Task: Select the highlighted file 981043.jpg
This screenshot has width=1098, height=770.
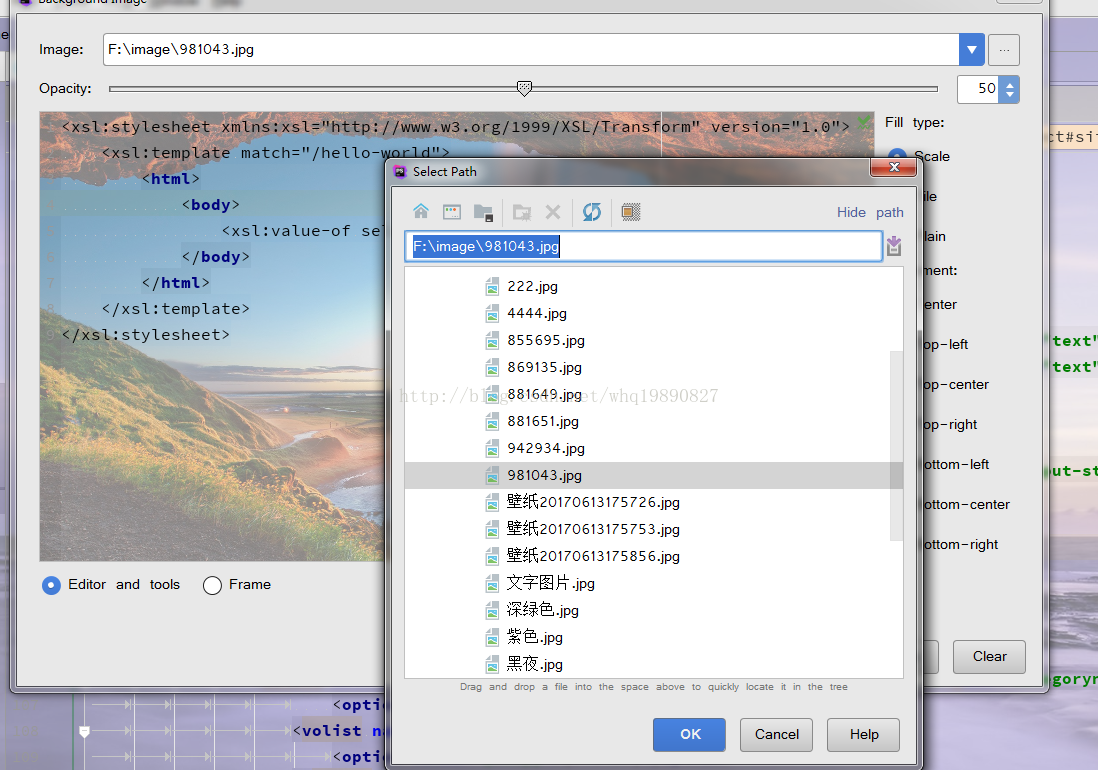Action: click(654, 475)
